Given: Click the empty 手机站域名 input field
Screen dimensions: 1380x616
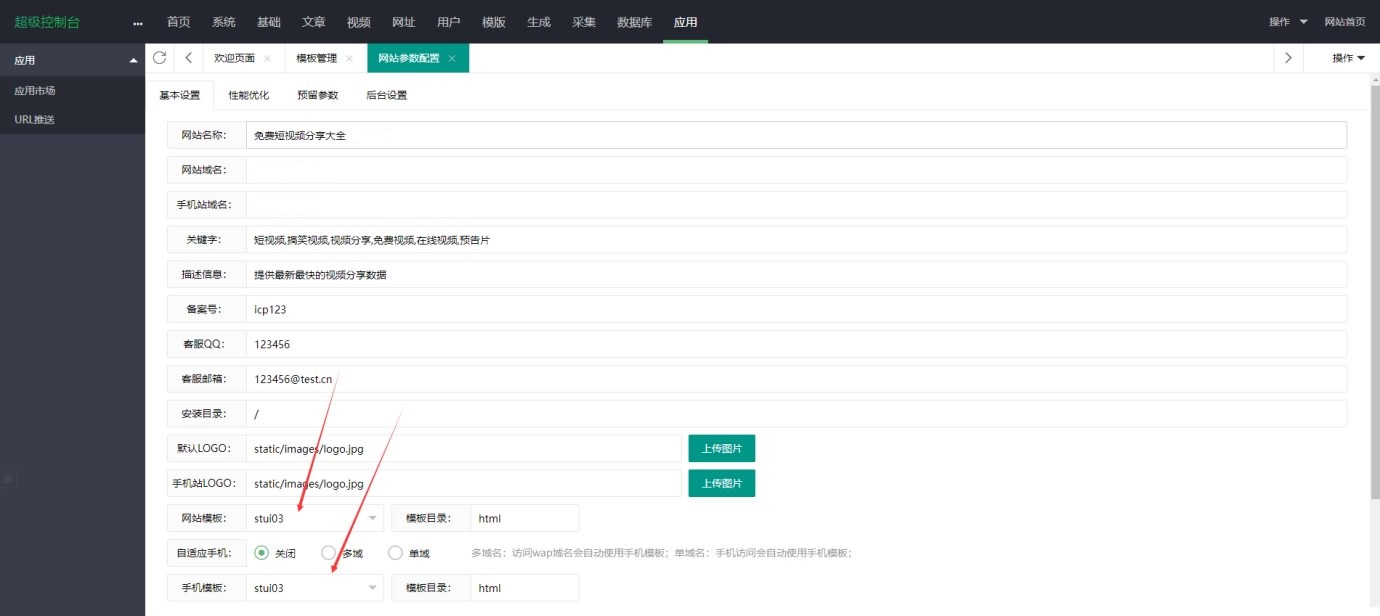Looking at the screenshot, I should tap(796, 204).
